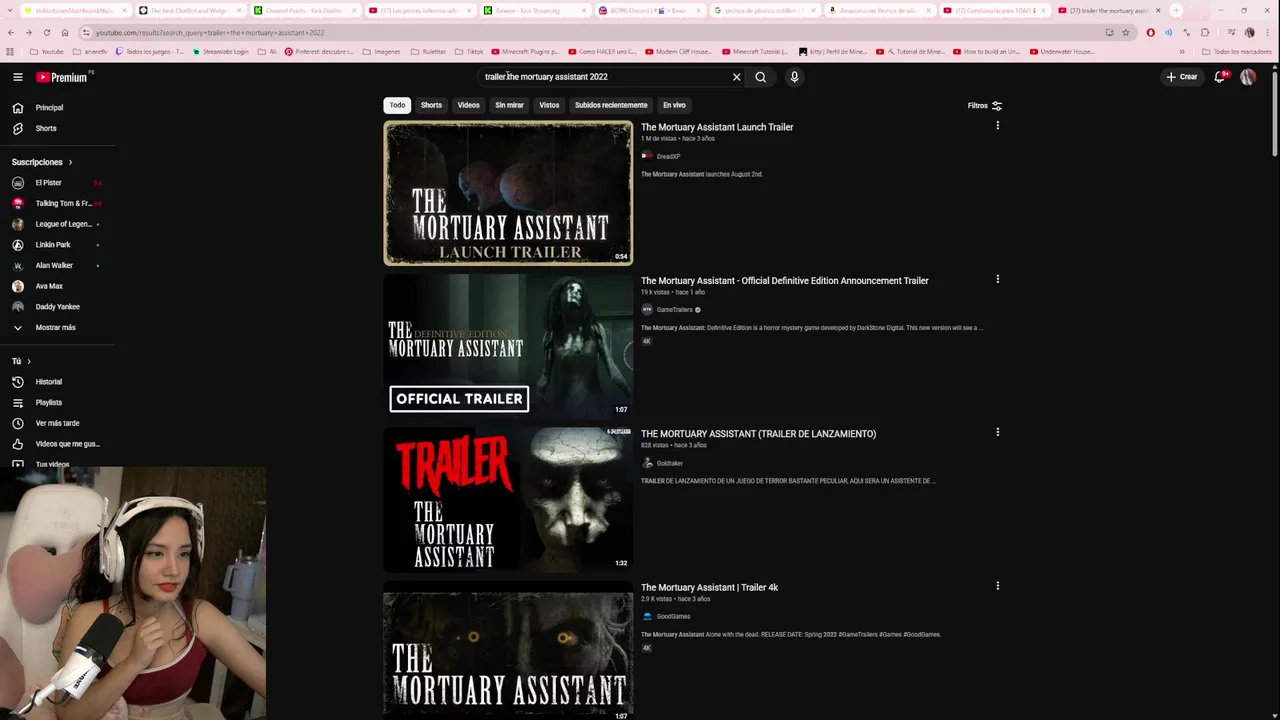Go to browser home page button

pos(65,32)
